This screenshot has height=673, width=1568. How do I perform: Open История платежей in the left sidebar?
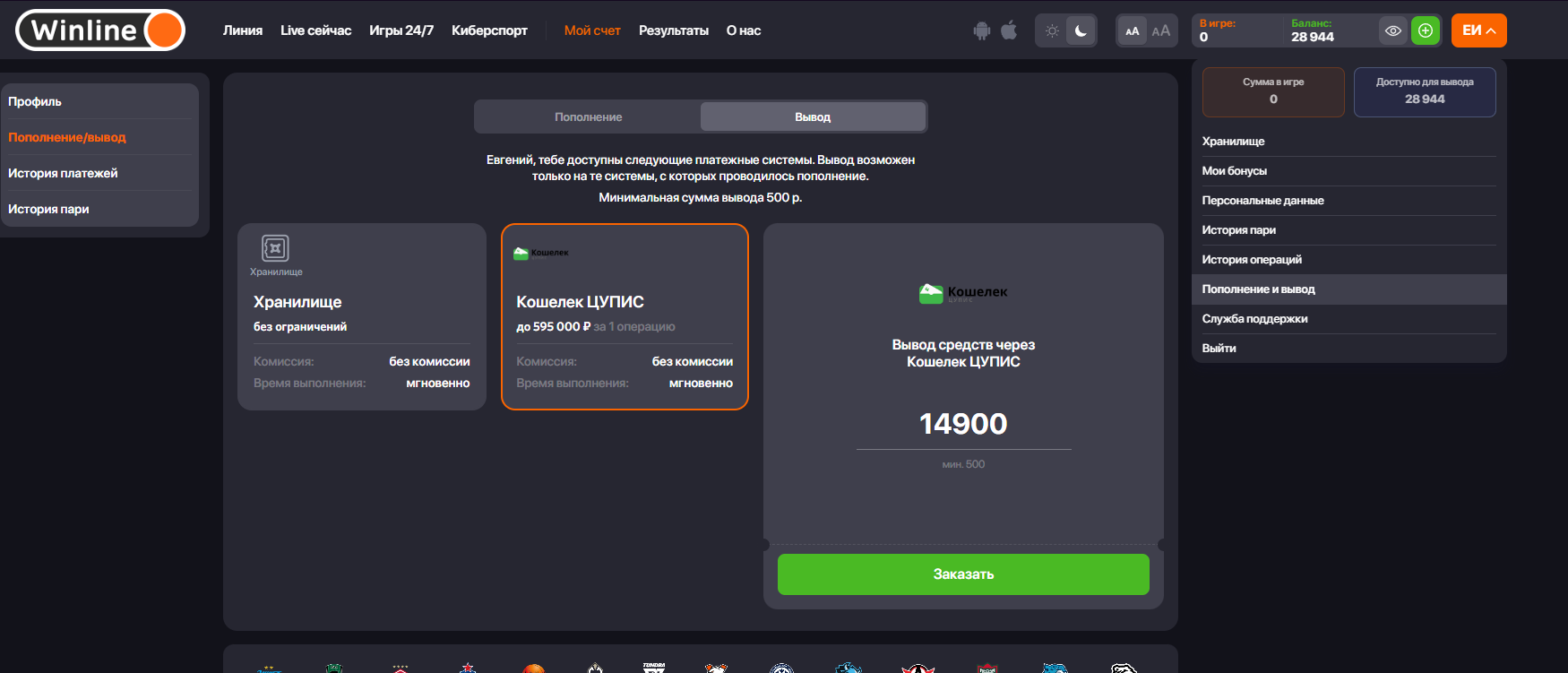63,173
